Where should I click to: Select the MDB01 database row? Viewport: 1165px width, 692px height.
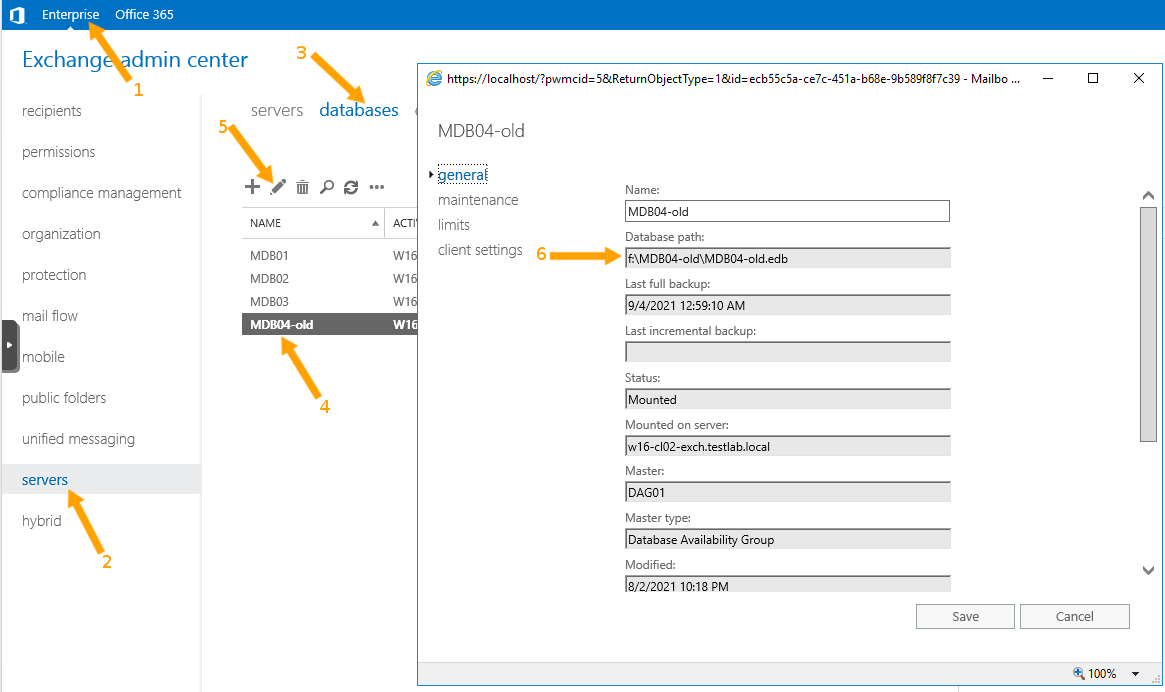point(330,255)
